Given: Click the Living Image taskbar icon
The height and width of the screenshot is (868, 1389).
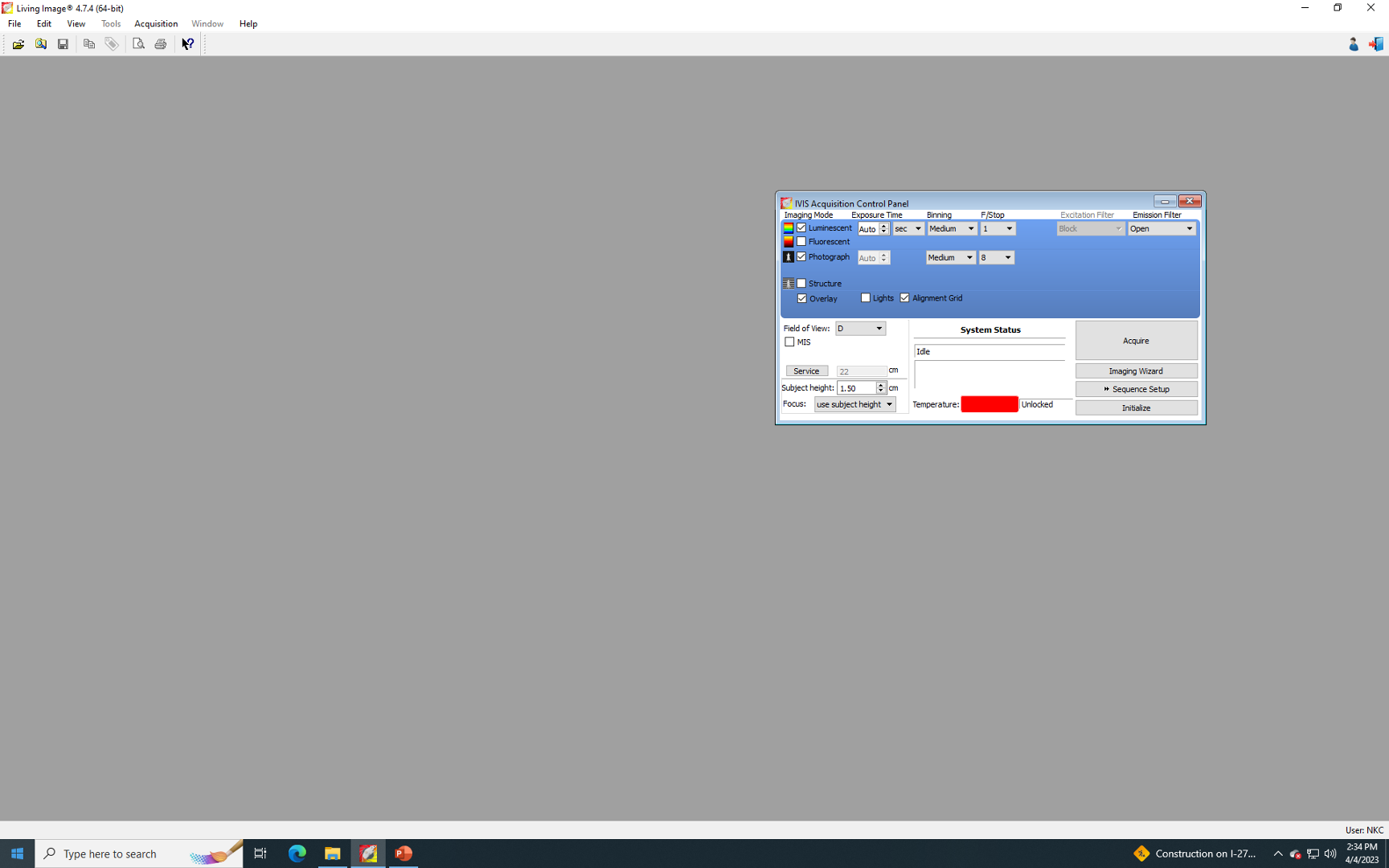Looking at the screenshot, I should pos(368,854).
